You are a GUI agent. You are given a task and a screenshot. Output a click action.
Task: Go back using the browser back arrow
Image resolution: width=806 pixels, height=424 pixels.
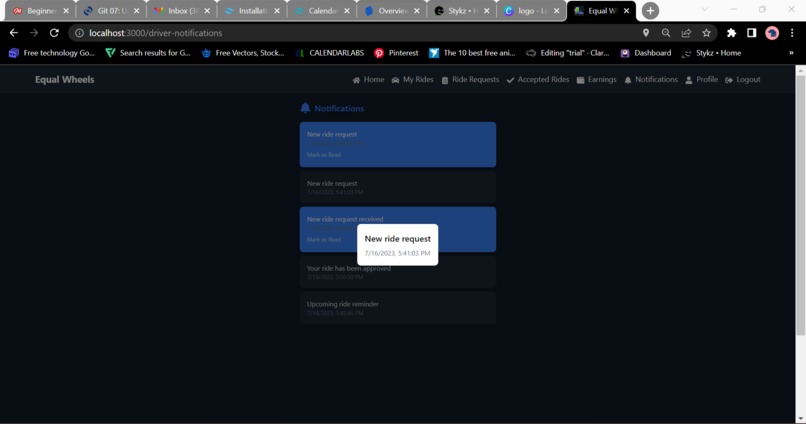(14, 33)
